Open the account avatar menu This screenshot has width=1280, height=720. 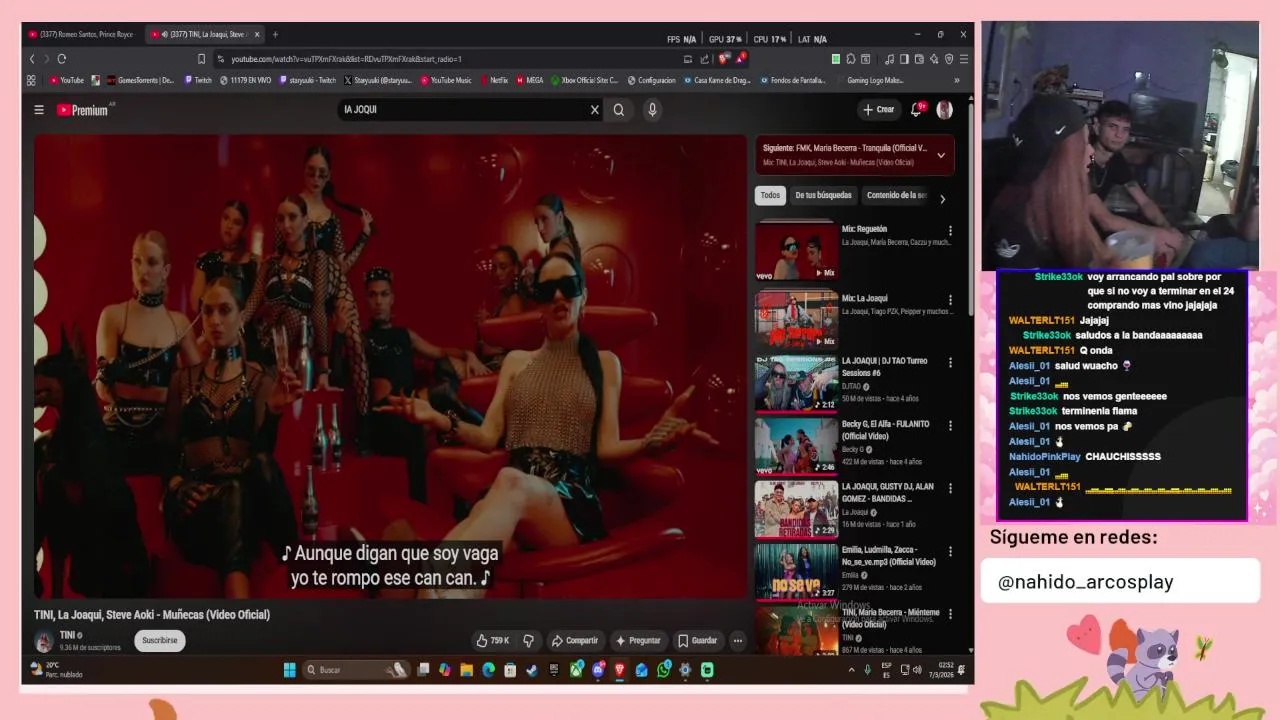pos(944,110)
